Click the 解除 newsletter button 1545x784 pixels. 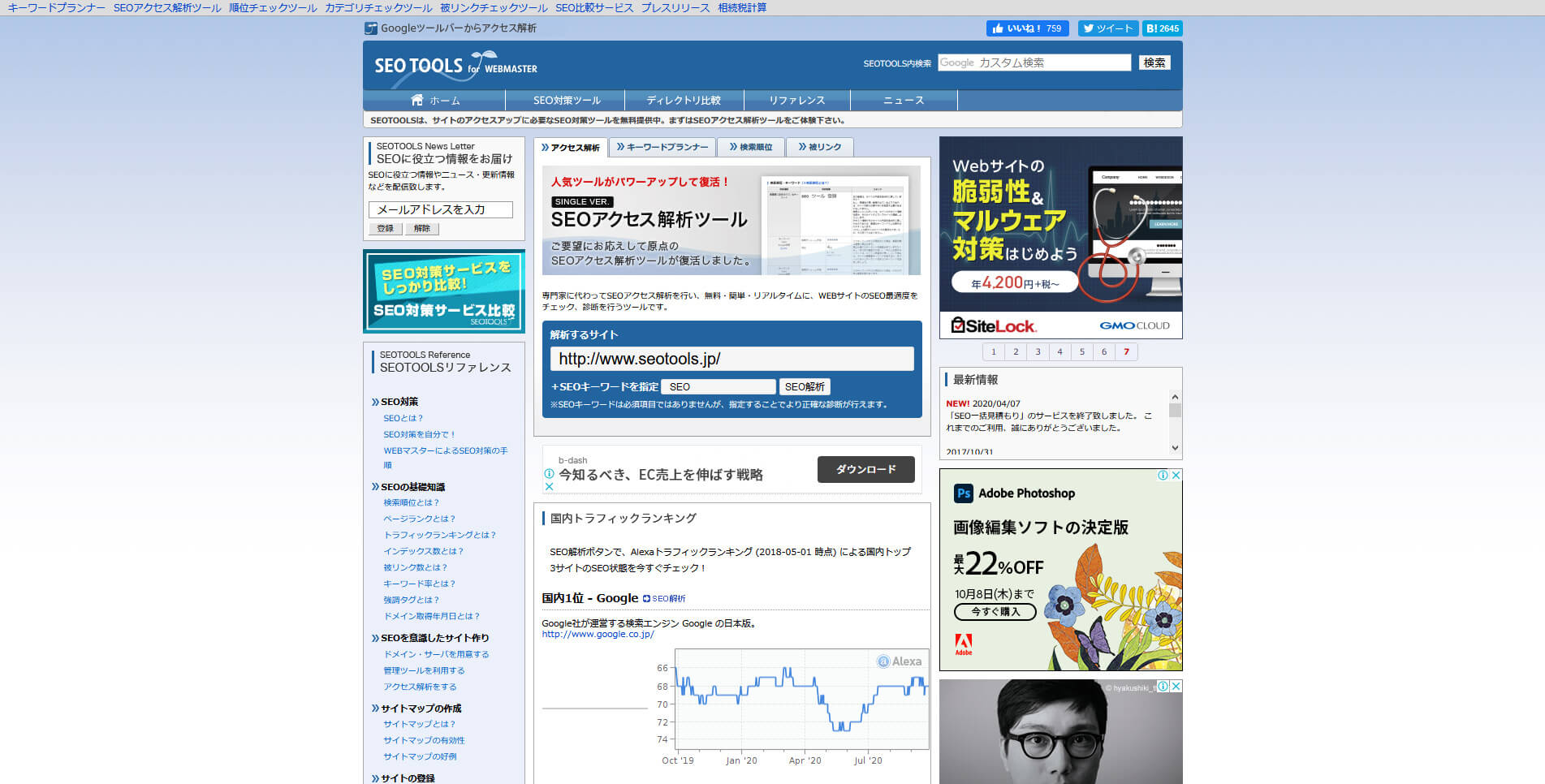422,229
